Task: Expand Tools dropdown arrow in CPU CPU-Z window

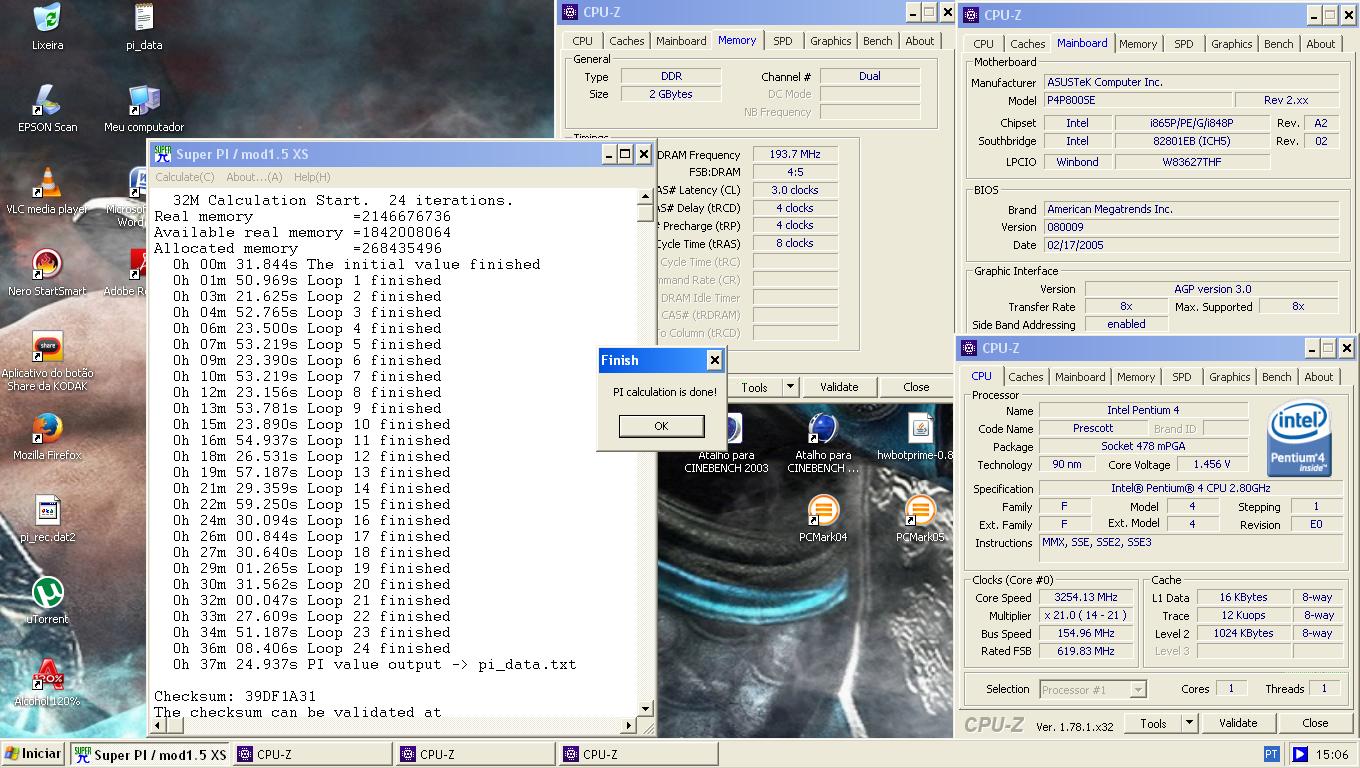Action: coord(1188,723)
